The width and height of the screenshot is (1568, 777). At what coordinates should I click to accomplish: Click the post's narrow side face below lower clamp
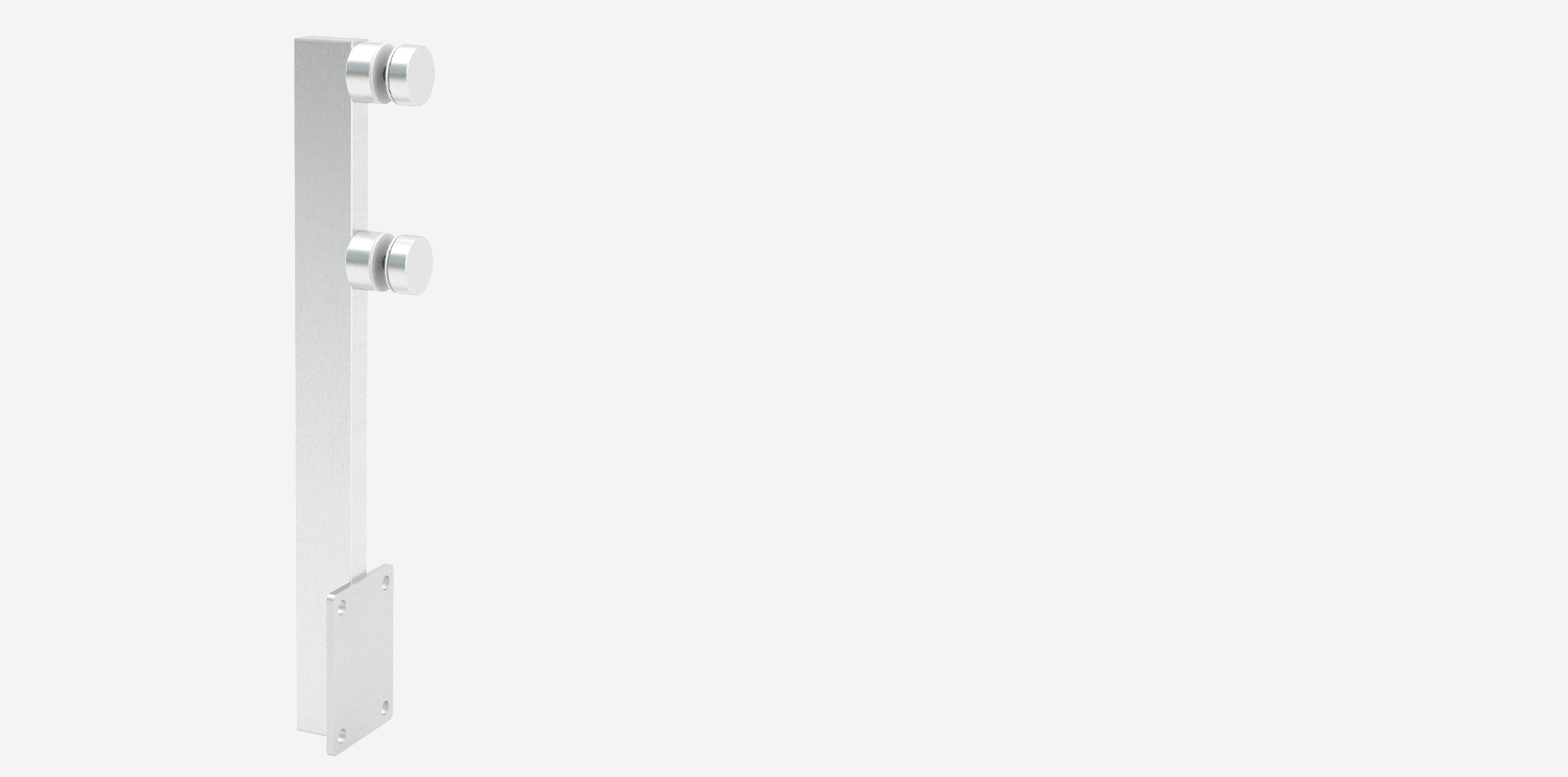pos(359,425)
